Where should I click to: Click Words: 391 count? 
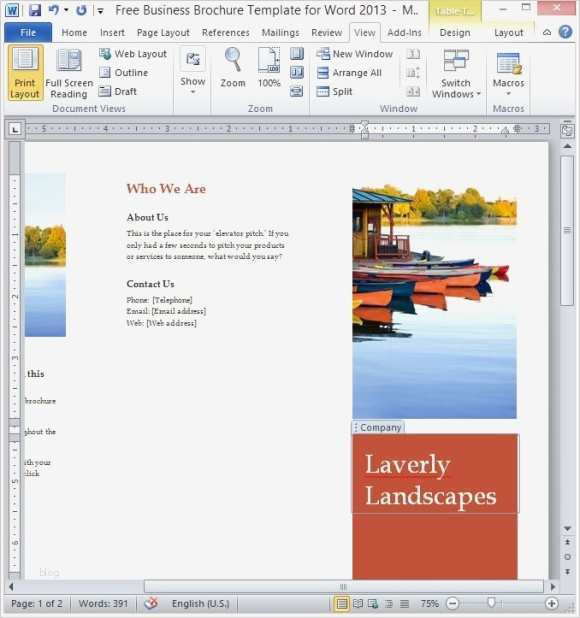tap(103, 603)
